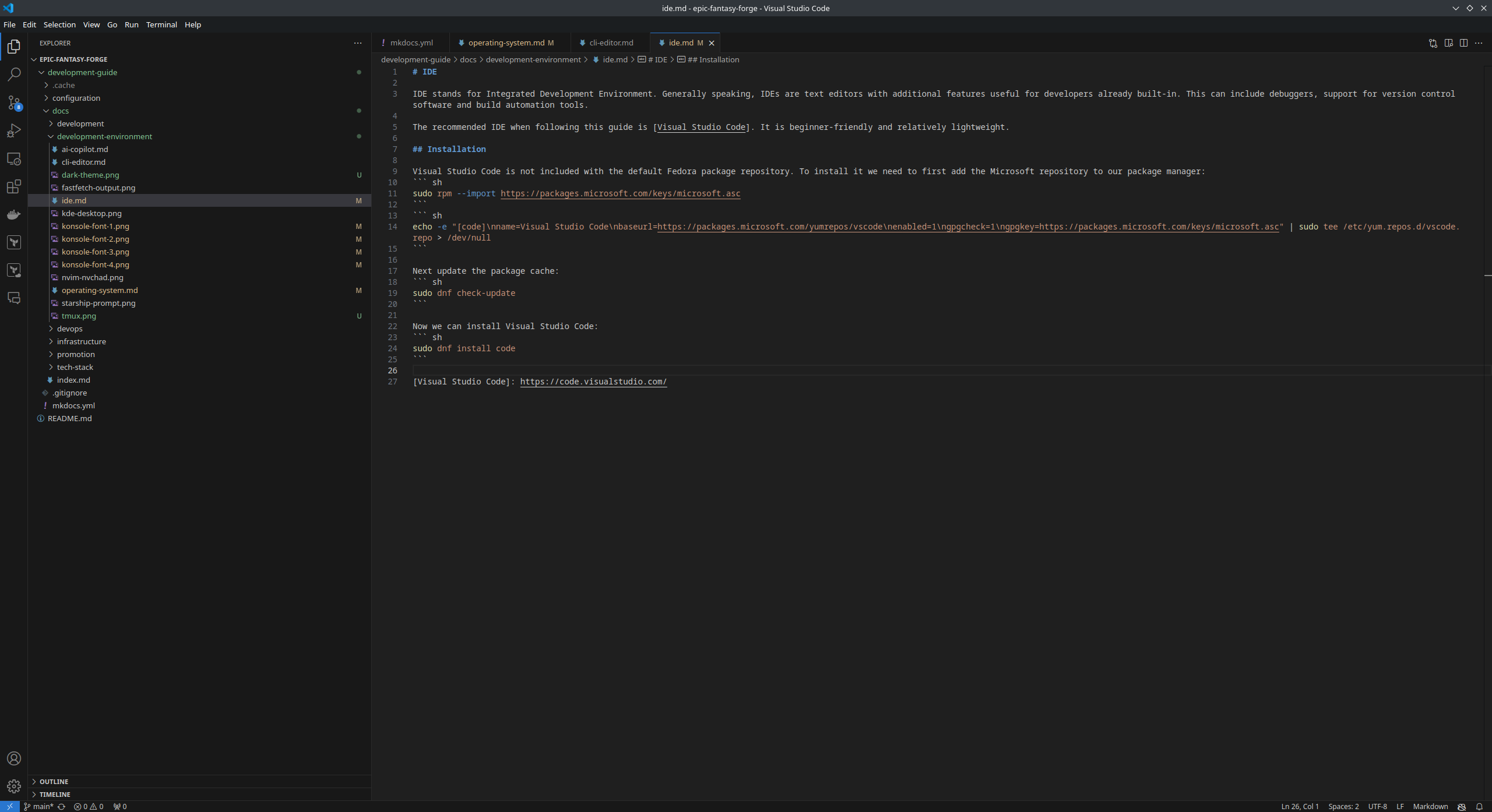Click the Markdown language mode button

1430,807
